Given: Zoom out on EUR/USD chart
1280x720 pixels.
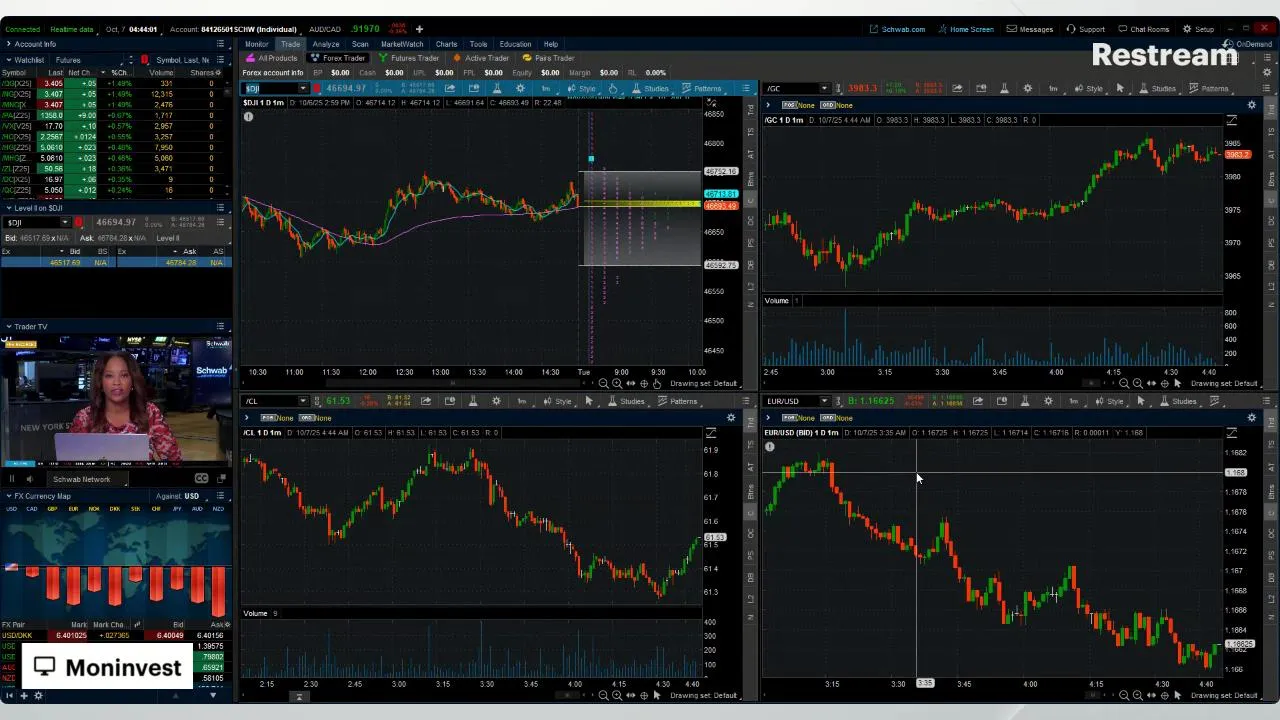Looking at the screenshot, I should [x=1124, y=695].
